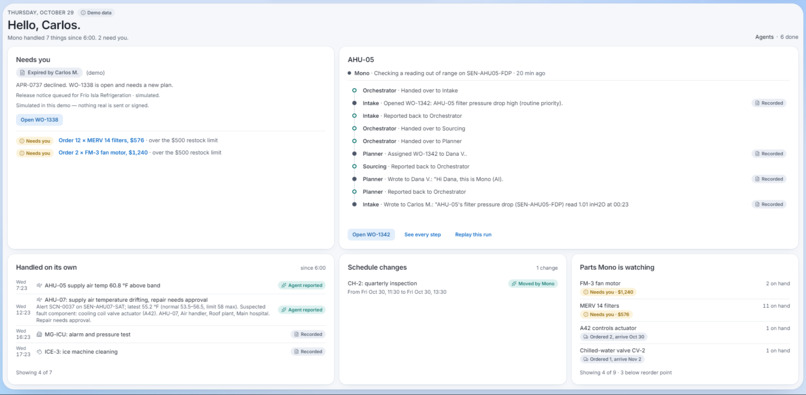This screenshot has width=806, height=395.
Task: Click Needs you $576 badge in Parts card
Action: 606,314
